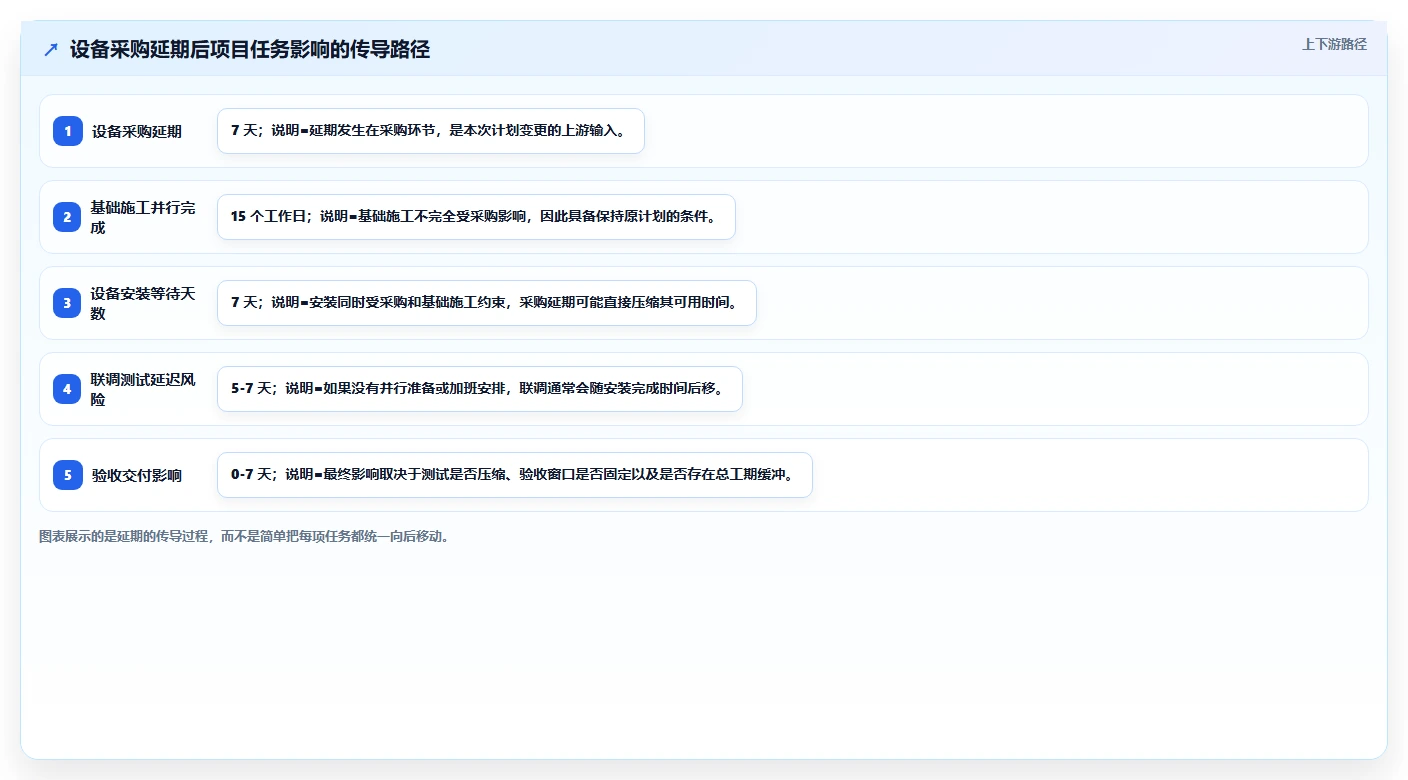Open the 7 天 note about 安装约束
Image resolution: width=1408 pixels, height=780 pixels.
[487, 303]
